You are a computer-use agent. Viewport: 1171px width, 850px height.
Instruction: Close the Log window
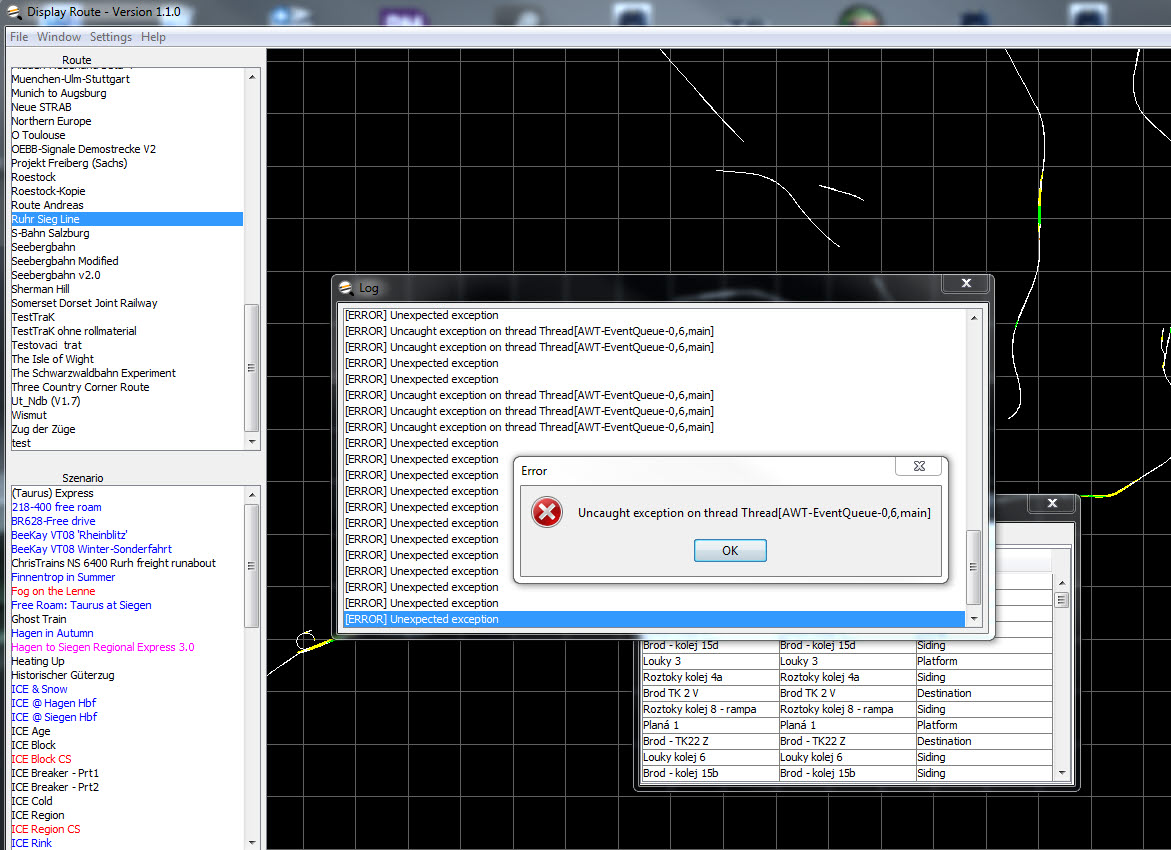click(x=965, y=284)
